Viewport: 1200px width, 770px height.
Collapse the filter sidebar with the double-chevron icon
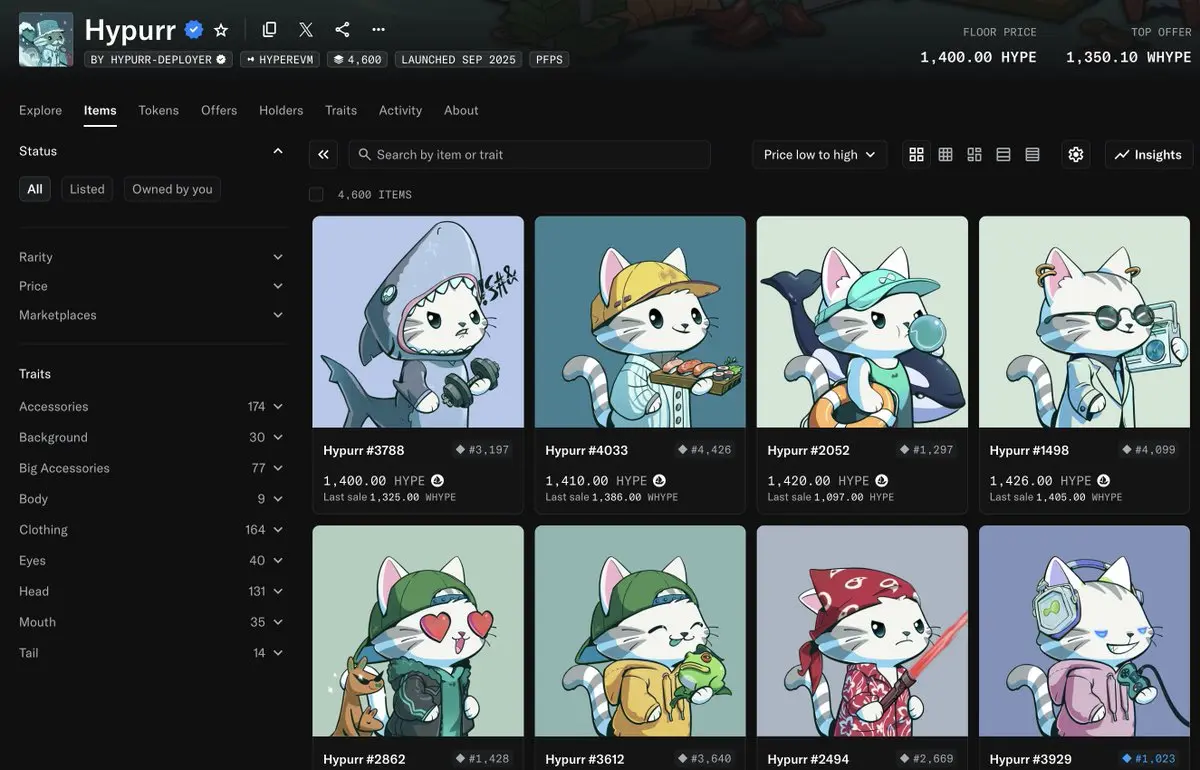pos(323,154)
